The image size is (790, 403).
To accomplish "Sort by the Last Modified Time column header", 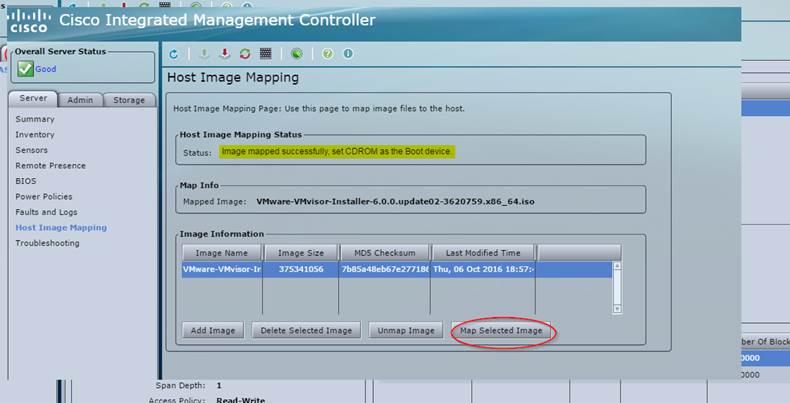I will click(483, 253).
